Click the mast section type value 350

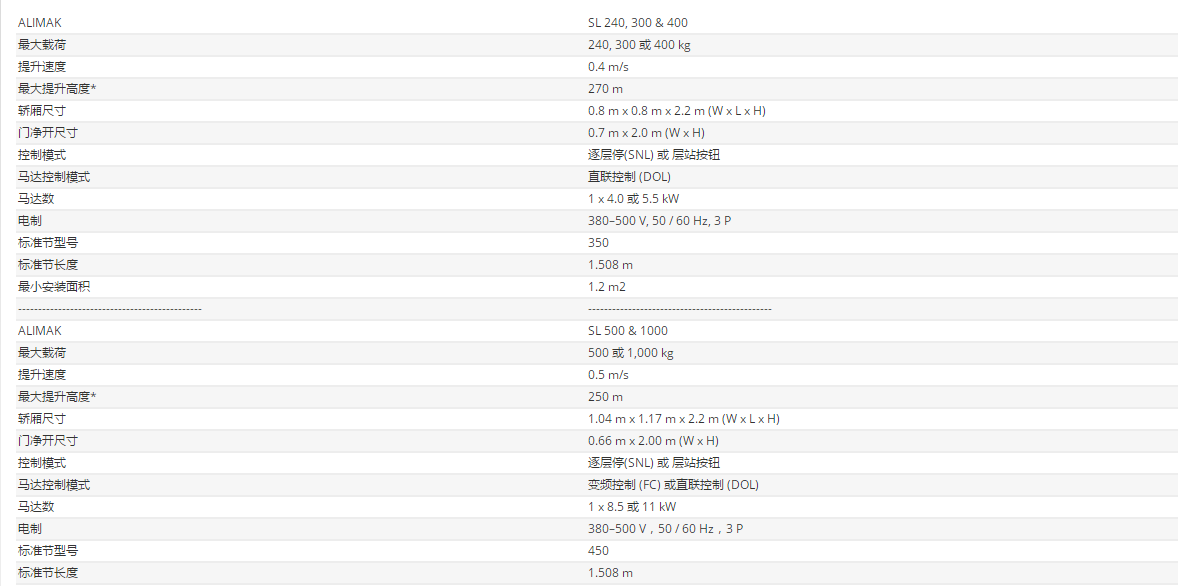[599, 243]
